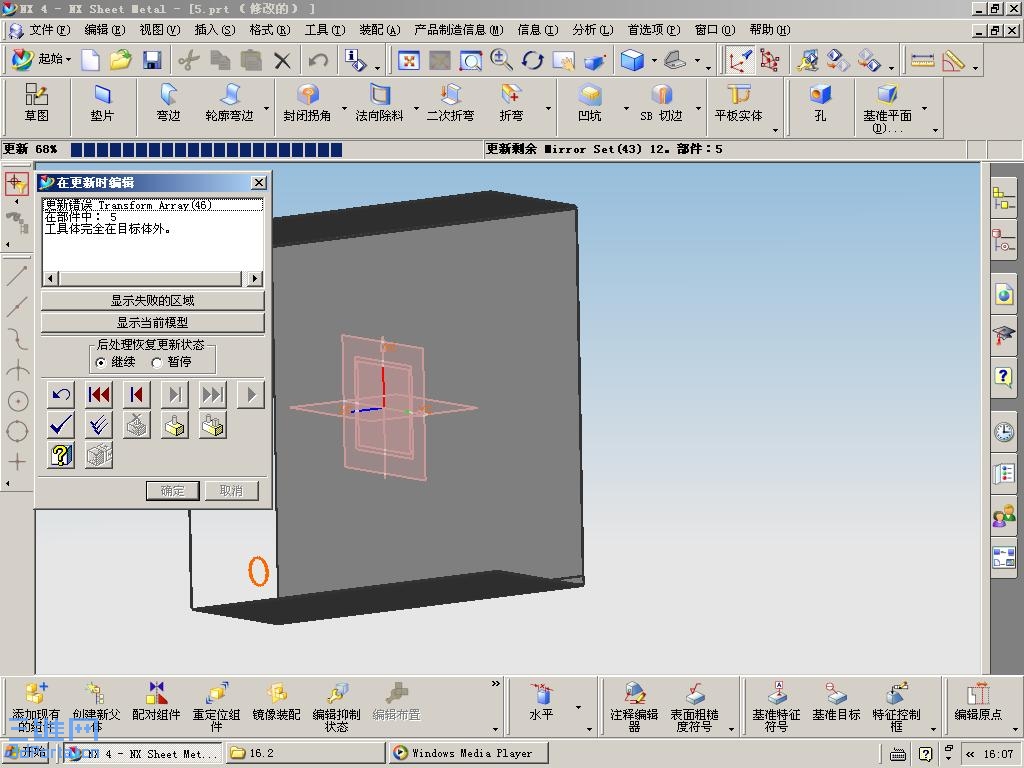The height and width of the screenshot is (768, 1024).
Task: Select the 凹坑 dimple tool
Action: (x=590, y=103)
